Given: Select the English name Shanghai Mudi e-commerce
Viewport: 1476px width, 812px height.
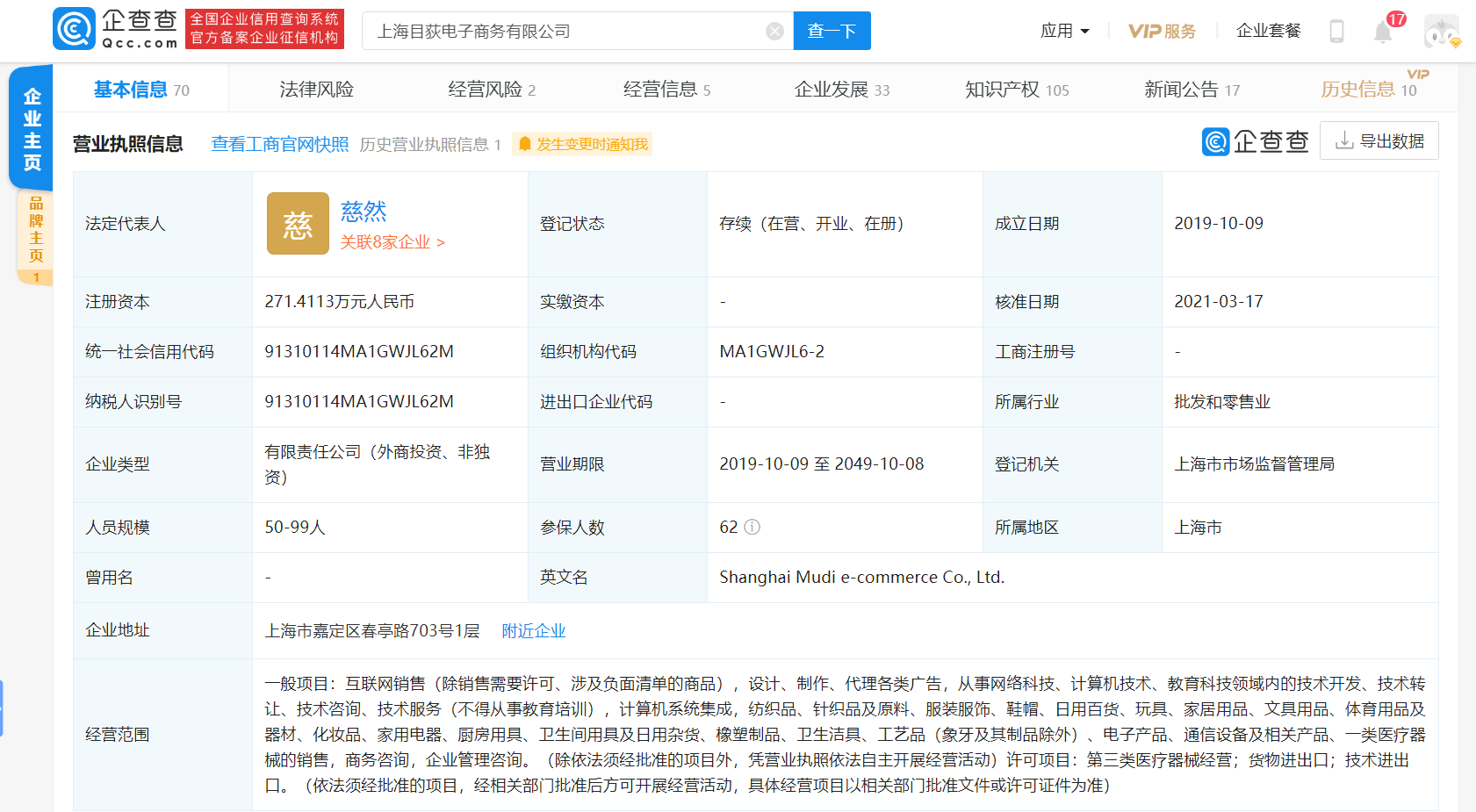Looking at the screenshot, I should pyautogui.click(x=861, y=577).
